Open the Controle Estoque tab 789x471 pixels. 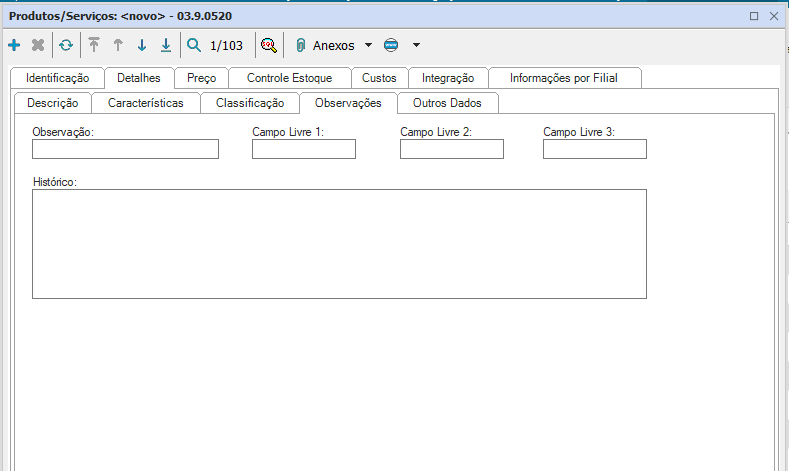tap(289, 78)
